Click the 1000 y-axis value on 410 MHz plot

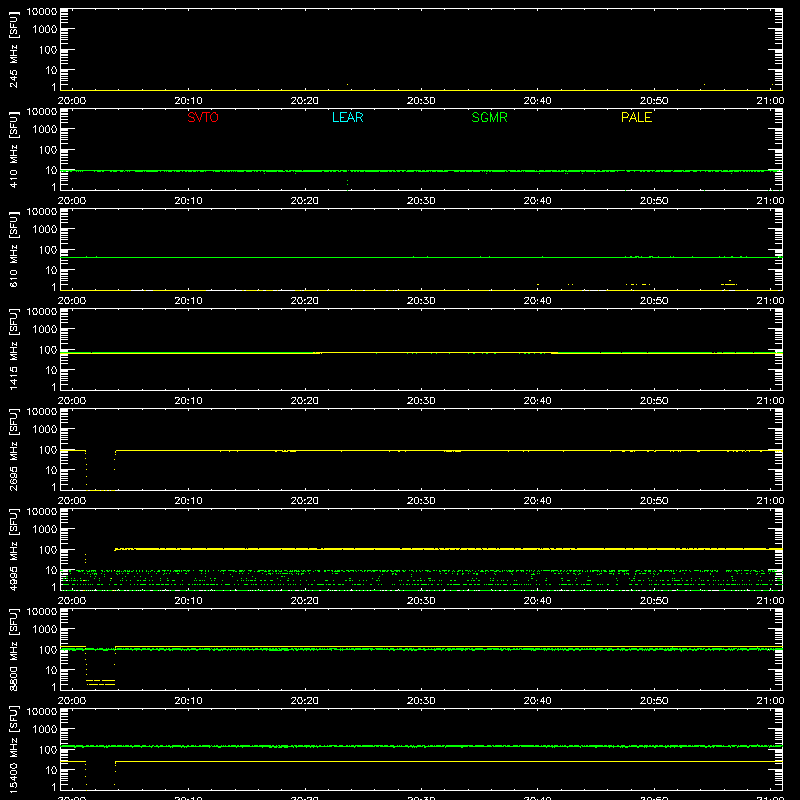[x=45, y=130]
